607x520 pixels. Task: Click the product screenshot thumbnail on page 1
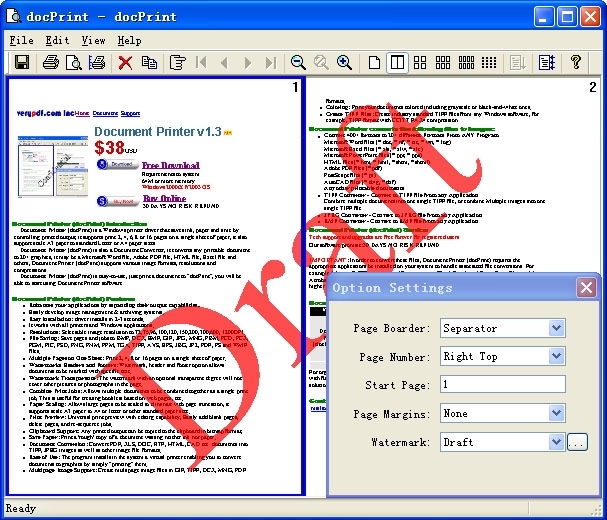point(53,166)
